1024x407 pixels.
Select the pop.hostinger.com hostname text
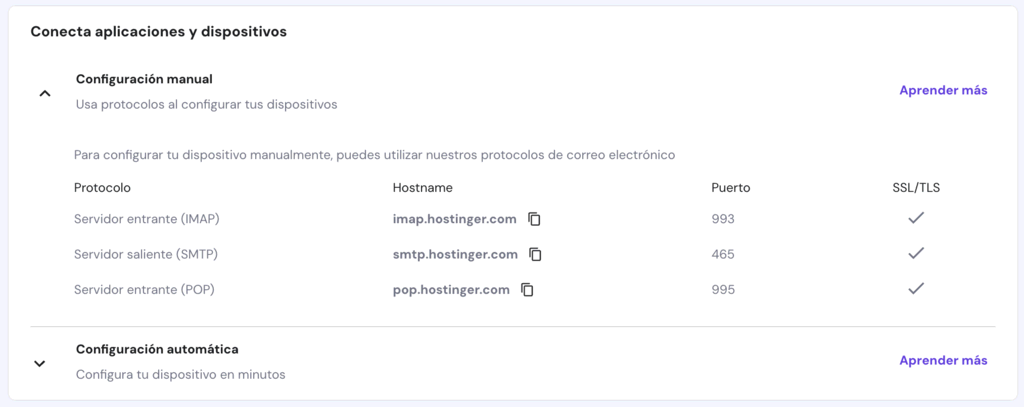click(451, 290)
